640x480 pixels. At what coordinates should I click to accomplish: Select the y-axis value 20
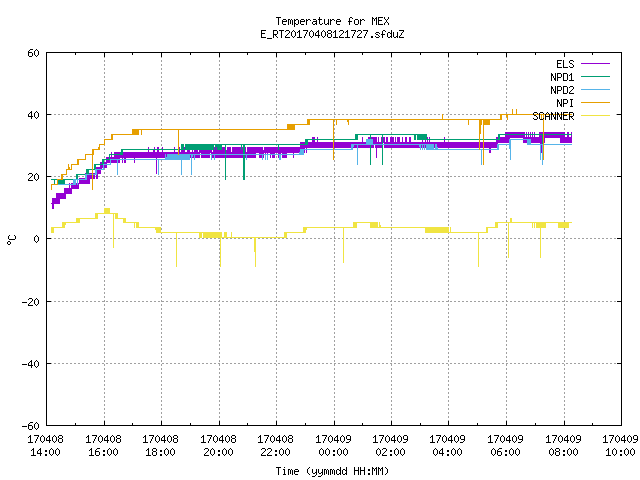pos(33,177)
